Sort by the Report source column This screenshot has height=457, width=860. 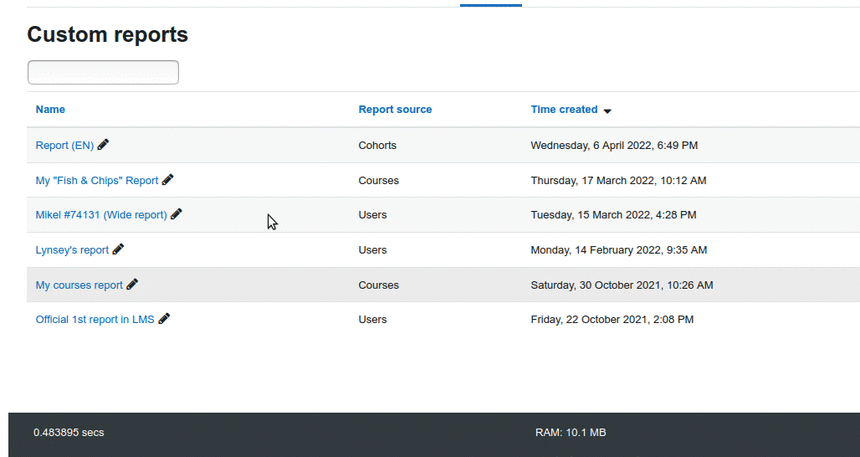coord(395,109)
